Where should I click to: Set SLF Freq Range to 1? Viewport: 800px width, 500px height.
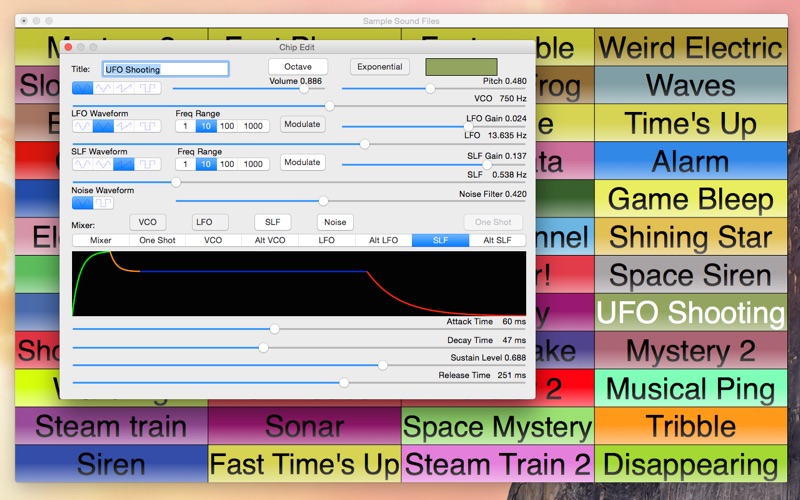(185, 164)
